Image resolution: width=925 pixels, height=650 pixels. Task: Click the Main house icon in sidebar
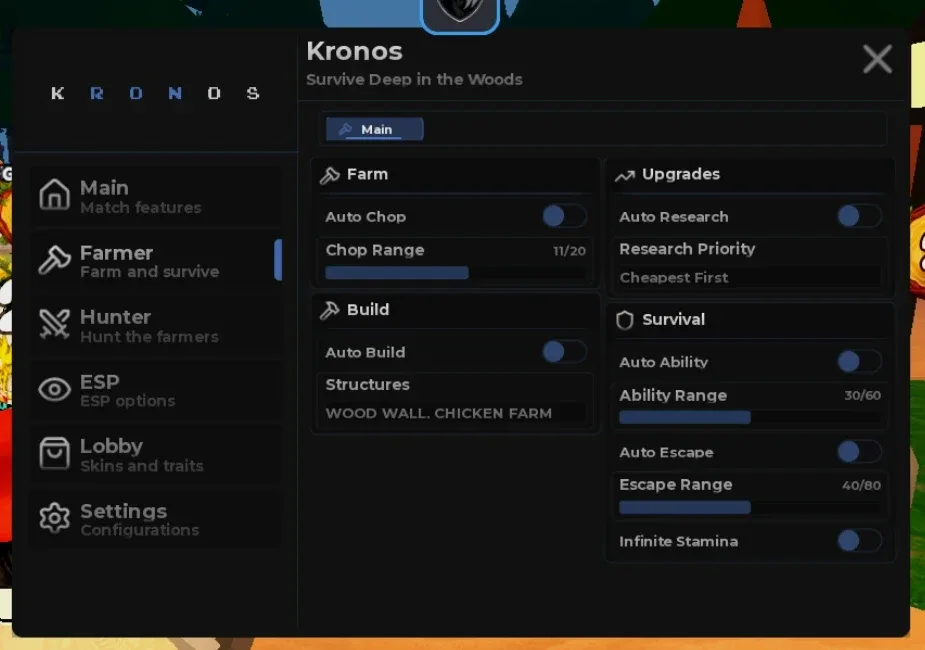54,194
